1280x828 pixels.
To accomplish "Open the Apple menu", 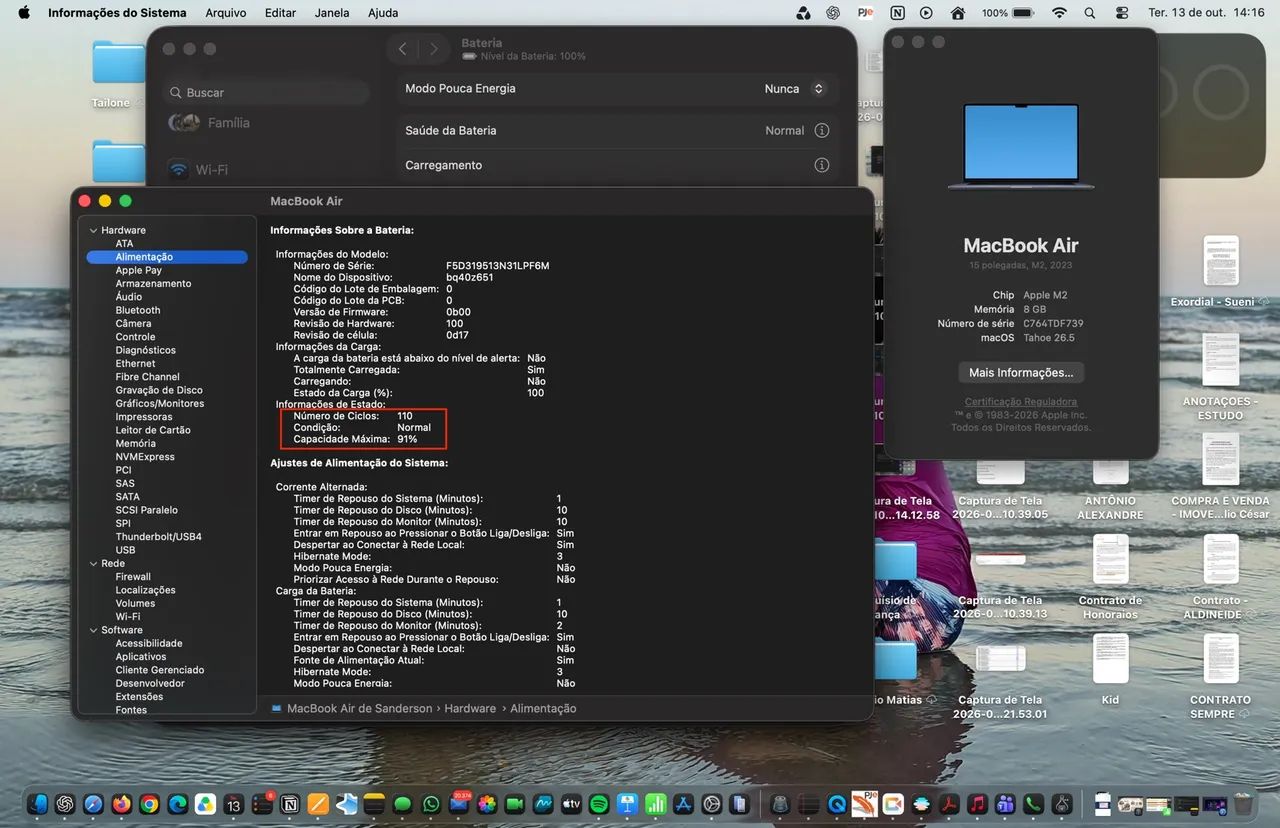I will tap(24, 13).
